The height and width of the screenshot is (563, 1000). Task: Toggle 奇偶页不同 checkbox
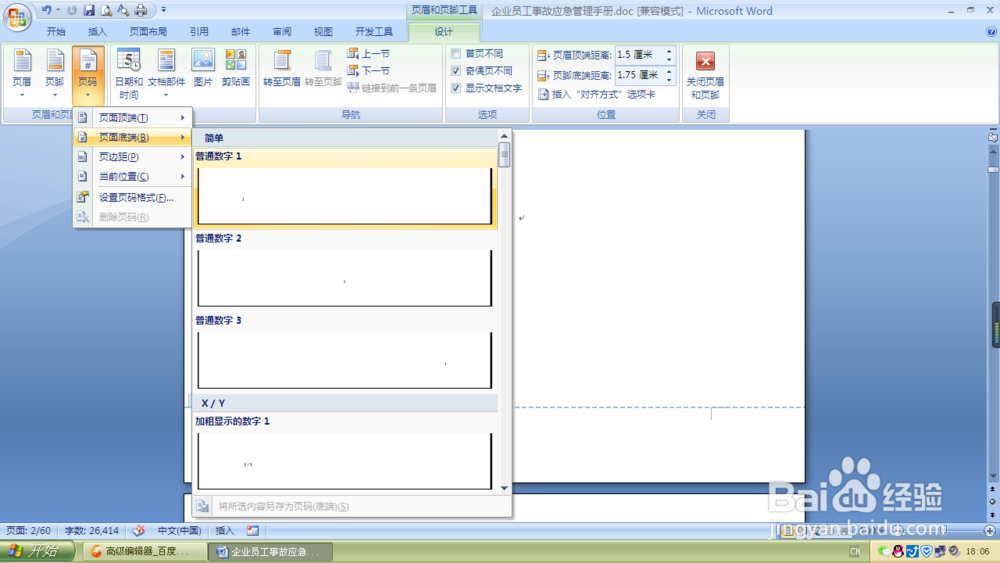pos(455,71)
